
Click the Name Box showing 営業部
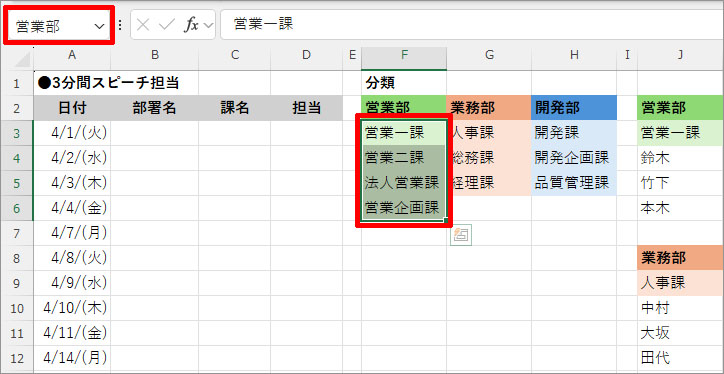(x=58, y=26)
